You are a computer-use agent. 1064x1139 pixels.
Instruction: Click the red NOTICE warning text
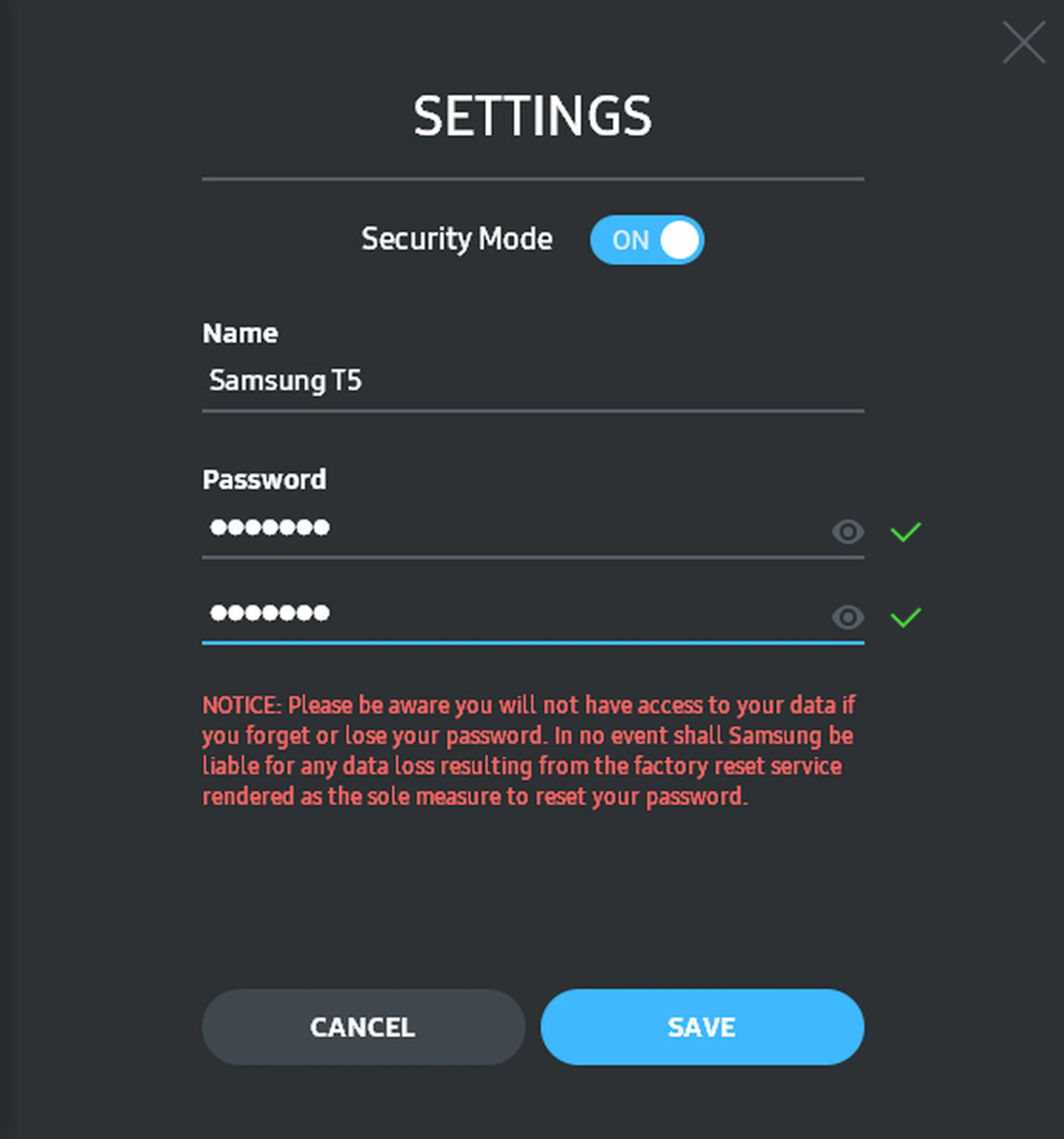(529, 750)
